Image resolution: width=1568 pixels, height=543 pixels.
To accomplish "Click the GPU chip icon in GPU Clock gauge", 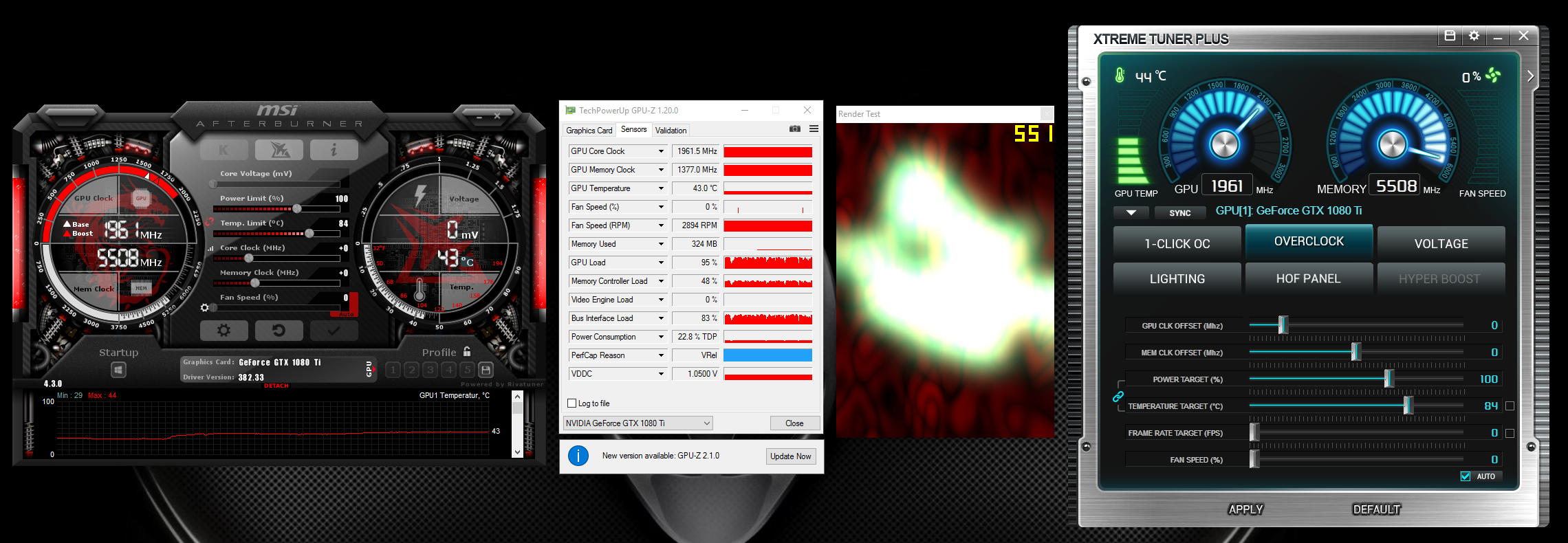I will 141,198.
